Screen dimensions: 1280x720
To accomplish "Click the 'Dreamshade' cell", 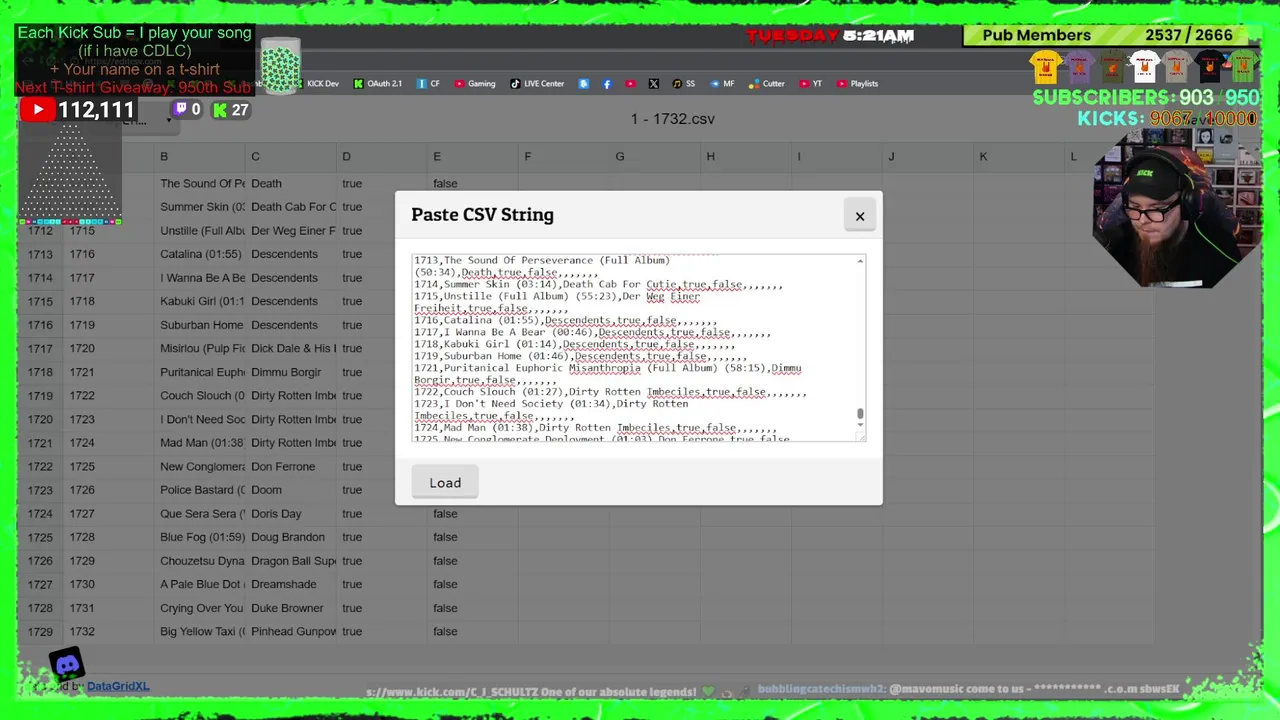I will point(291,584).
